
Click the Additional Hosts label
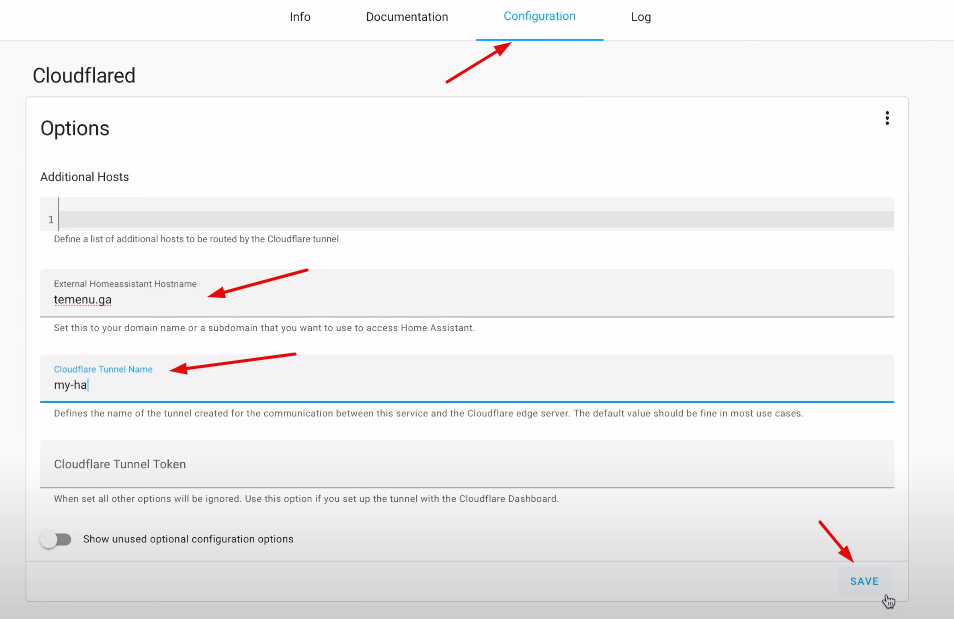pos(85,177)
